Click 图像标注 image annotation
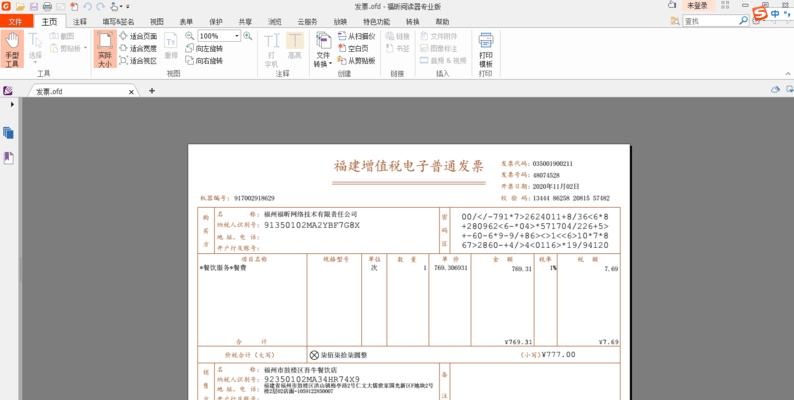The image size is (794, 400). coord(439,48)
